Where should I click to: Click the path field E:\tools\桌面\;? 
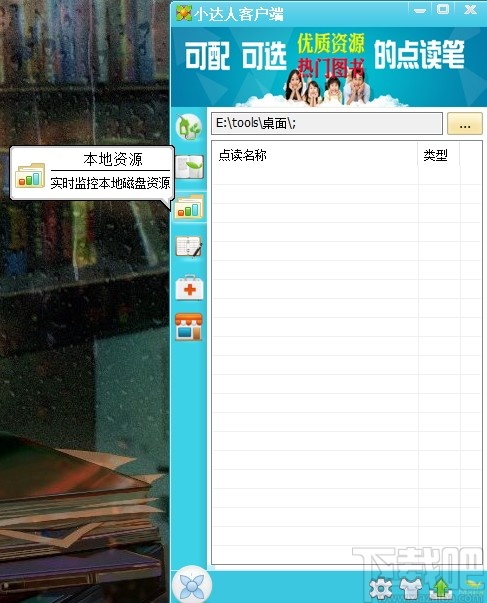click(x=327, y=123)
